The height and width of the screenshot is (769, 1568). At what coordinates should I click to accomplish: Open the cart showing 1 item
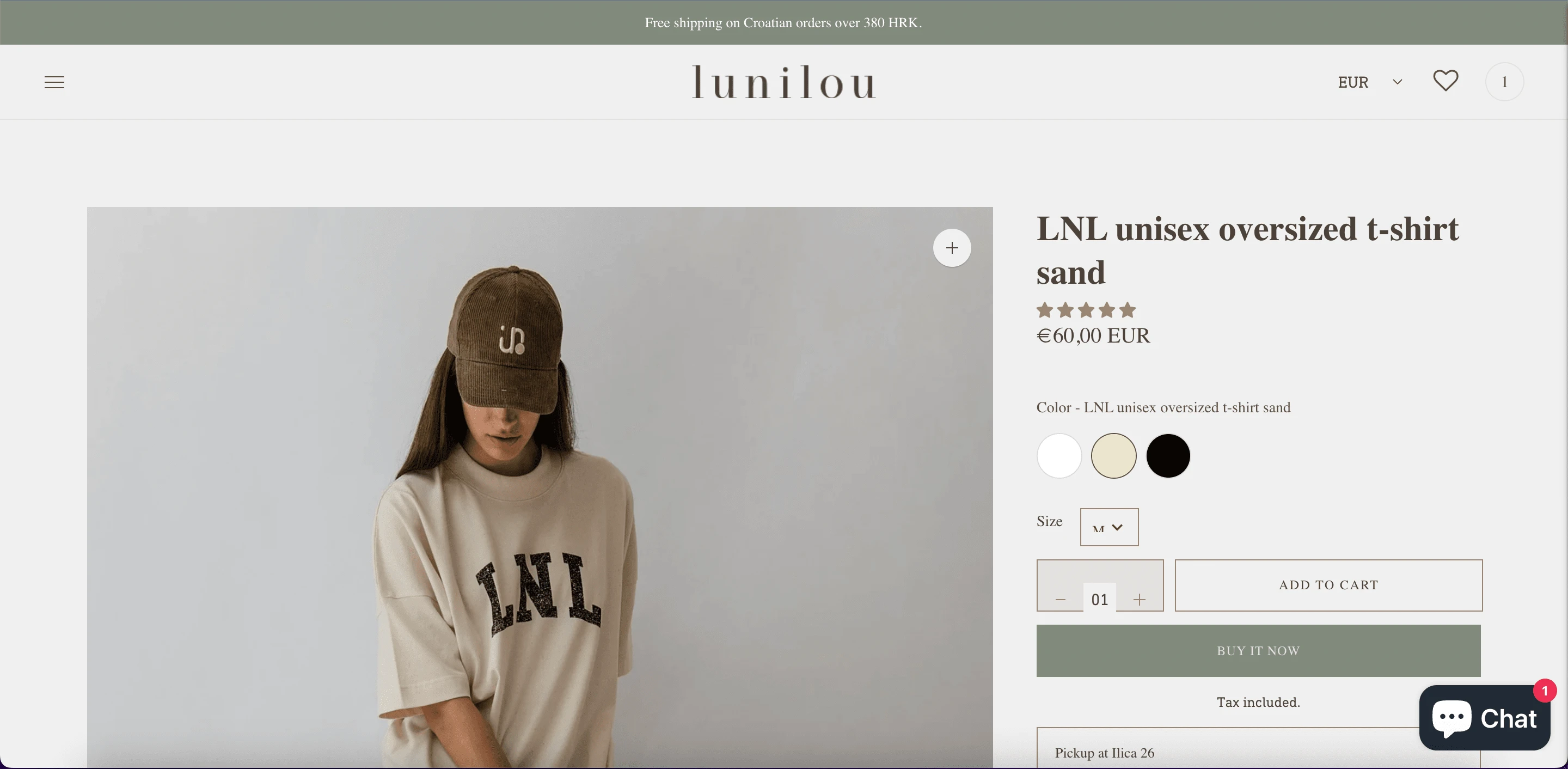1504,82
